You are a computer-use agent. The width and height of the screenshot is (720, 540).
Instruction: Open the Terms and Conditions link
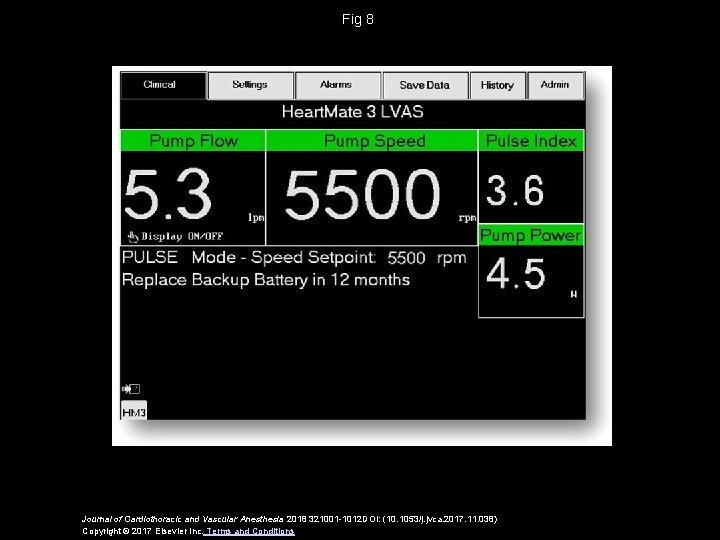pos(250,531)
